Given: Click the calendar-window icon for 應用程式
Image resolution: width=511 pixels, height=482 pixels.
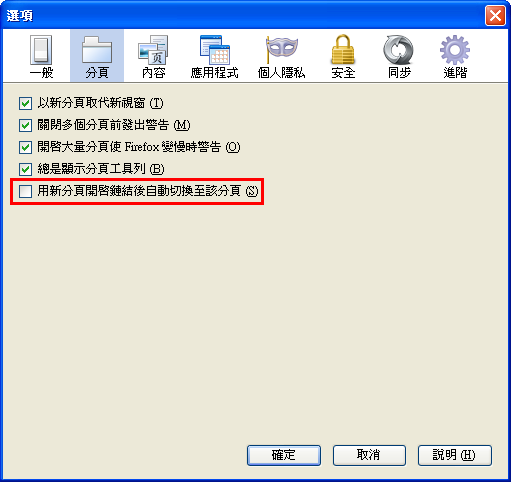Looking at the screenshot, I should (215, 50).
